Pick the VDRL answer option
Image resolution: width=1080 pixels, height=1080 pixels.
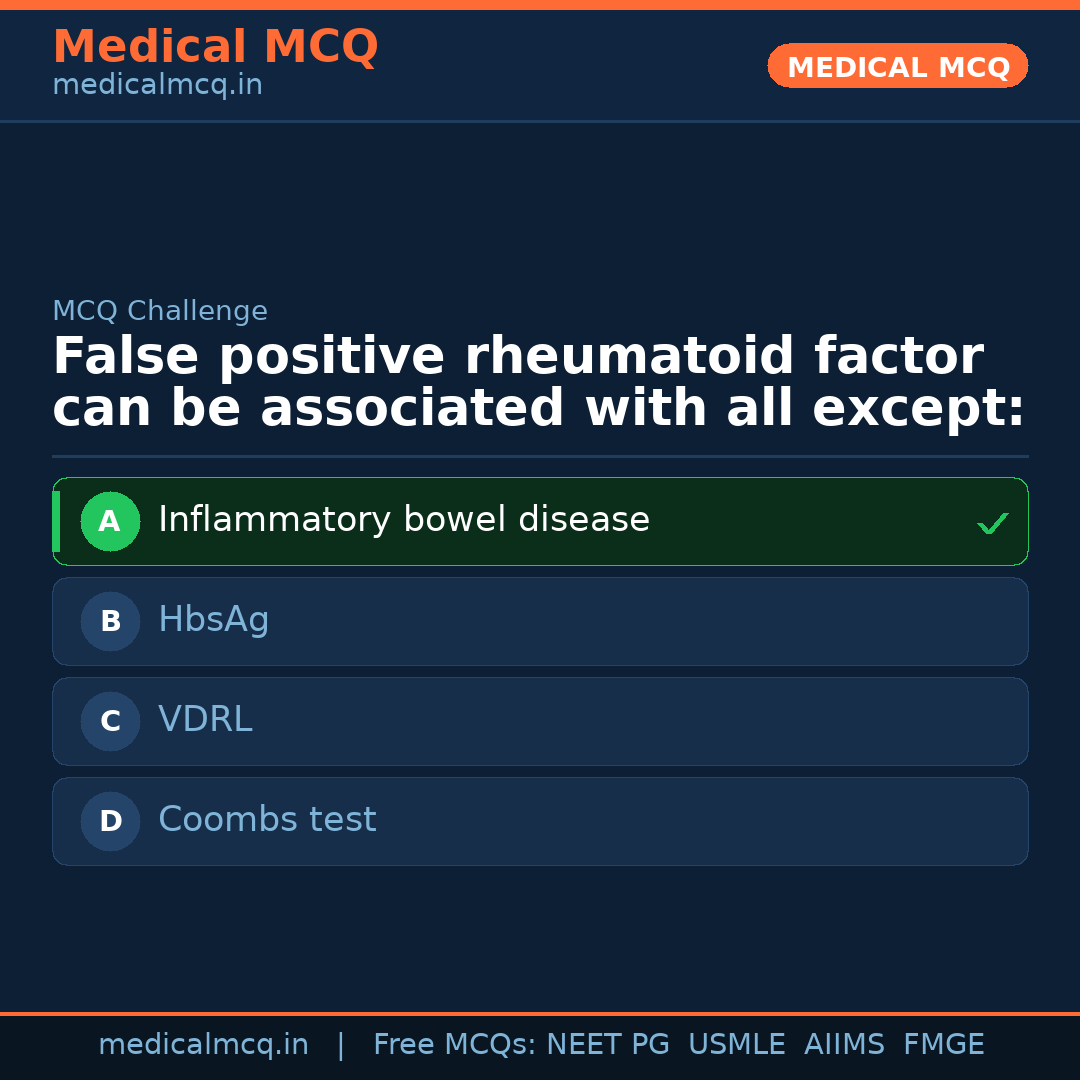[x=205, y=720]
